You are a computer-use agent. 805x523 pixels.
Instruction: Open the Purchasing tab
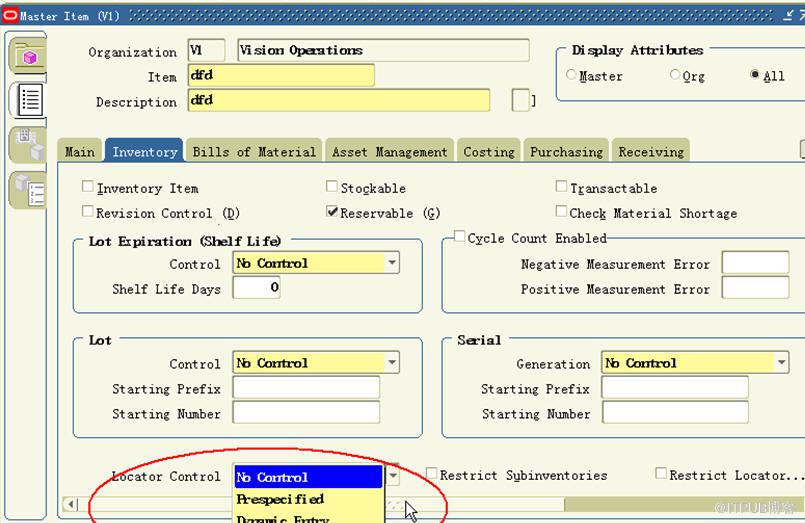566,151
